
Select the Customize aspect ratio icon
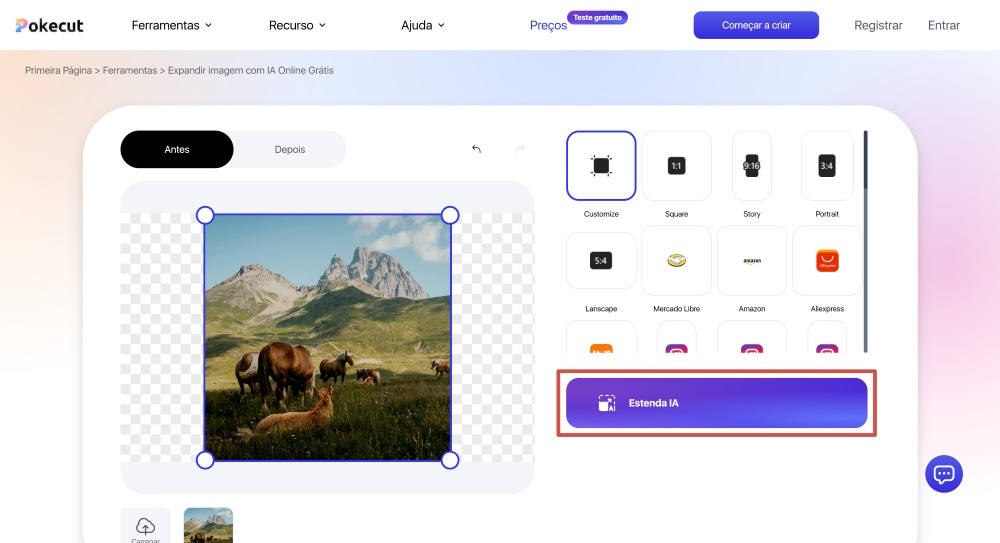tap(601, 165)
